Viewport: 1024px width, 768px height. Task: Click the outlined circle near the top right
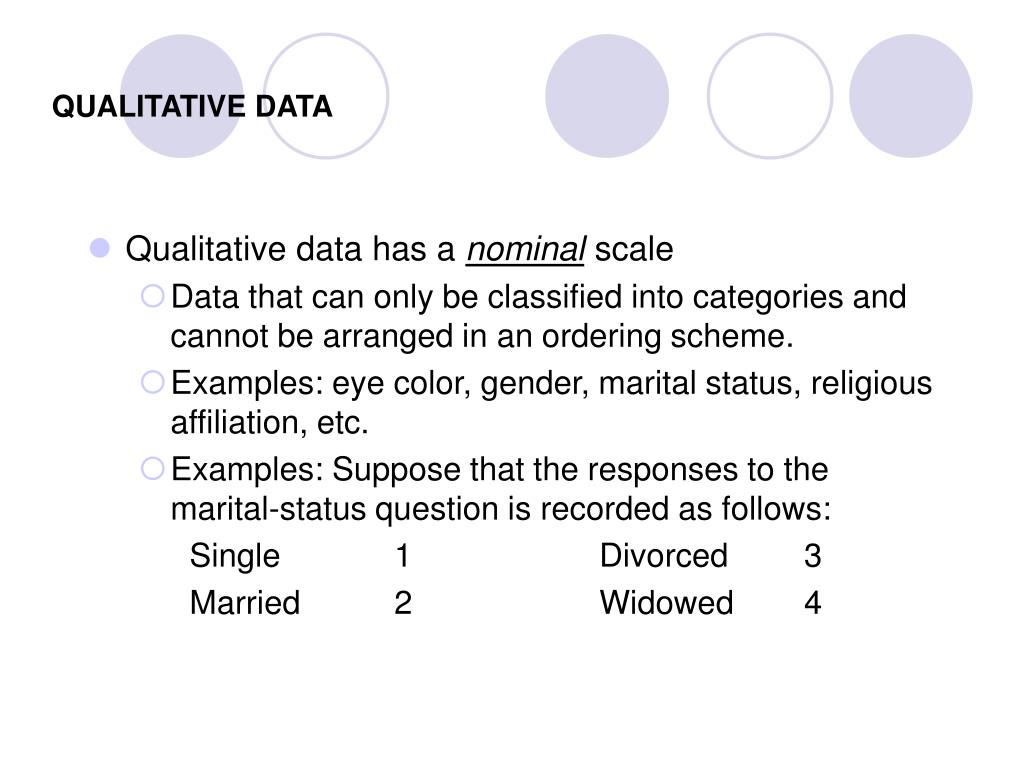click(770, 96)
